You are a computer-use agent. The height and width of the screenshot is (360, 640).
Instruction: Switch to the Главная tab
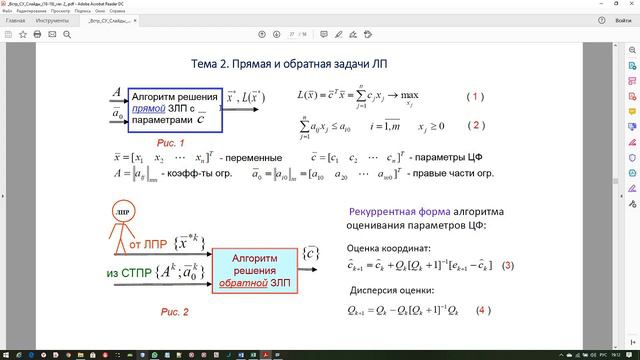16,20
